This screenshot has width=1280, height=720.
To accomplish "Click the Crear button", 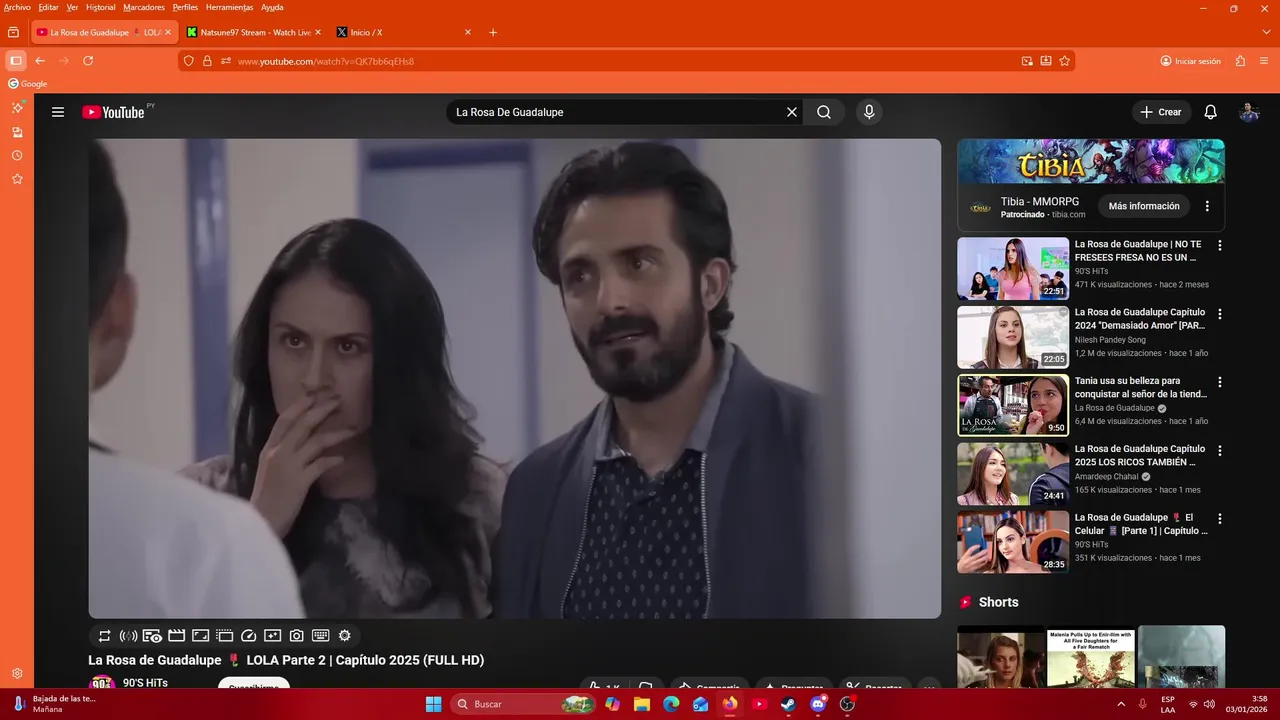I will 1160,112.
